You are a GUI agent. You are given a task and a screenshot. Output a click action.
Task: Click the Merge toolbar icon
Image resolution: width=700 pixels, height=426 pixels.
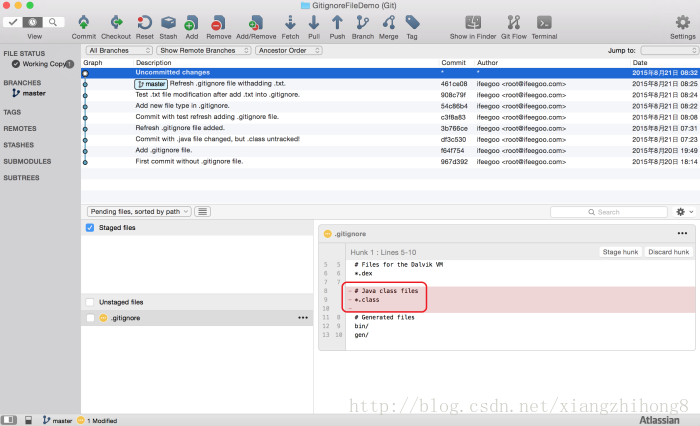pos(388,22)
